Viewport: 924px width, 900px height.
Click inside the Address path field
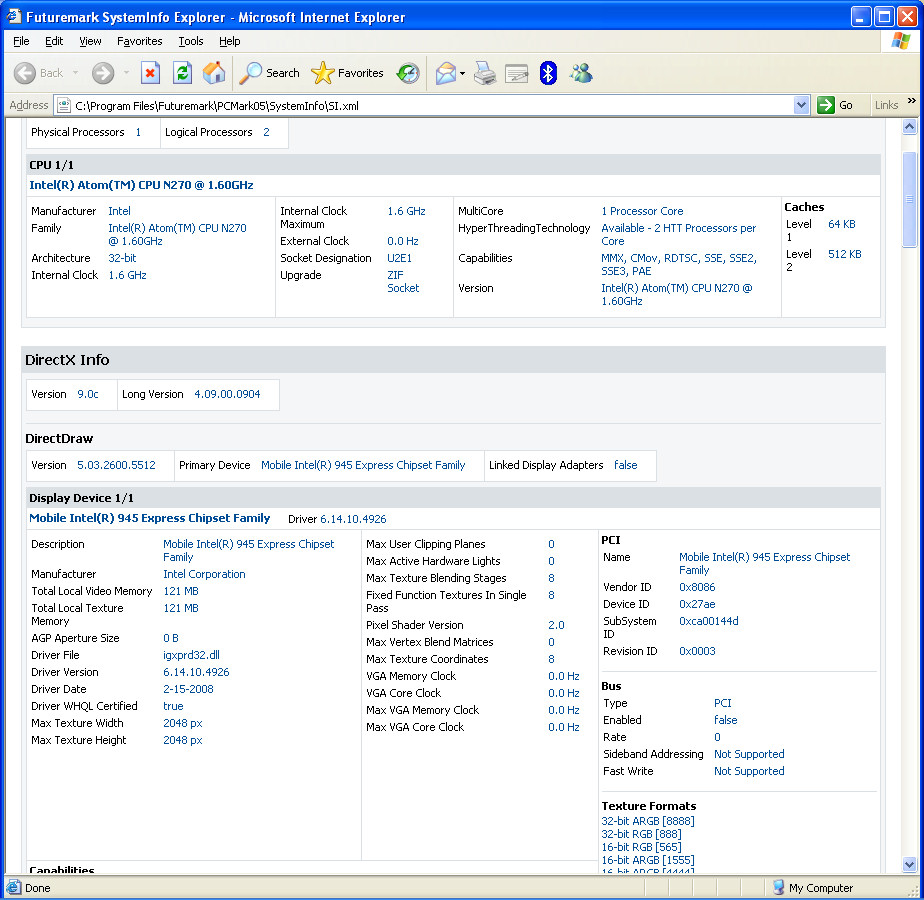click(430, 106)
